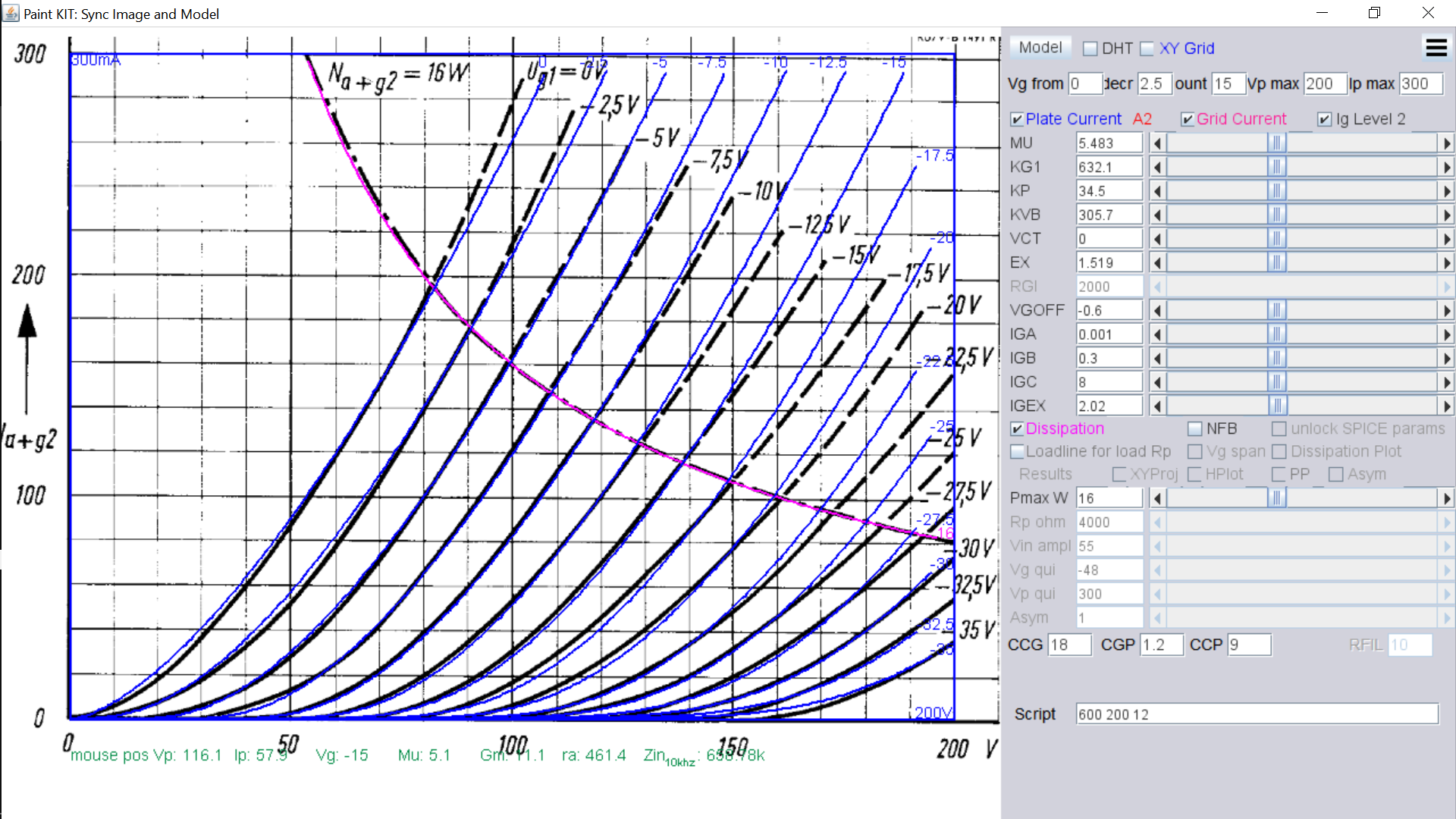Click the KVB value field

1109,215
